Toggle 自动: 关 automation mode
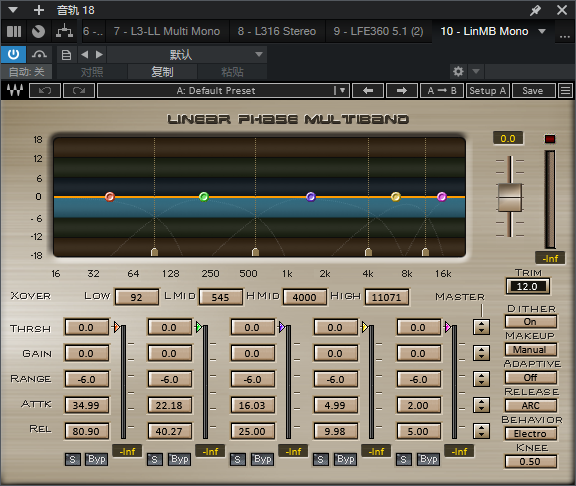 pyautogui.click(x=26, y=72)
